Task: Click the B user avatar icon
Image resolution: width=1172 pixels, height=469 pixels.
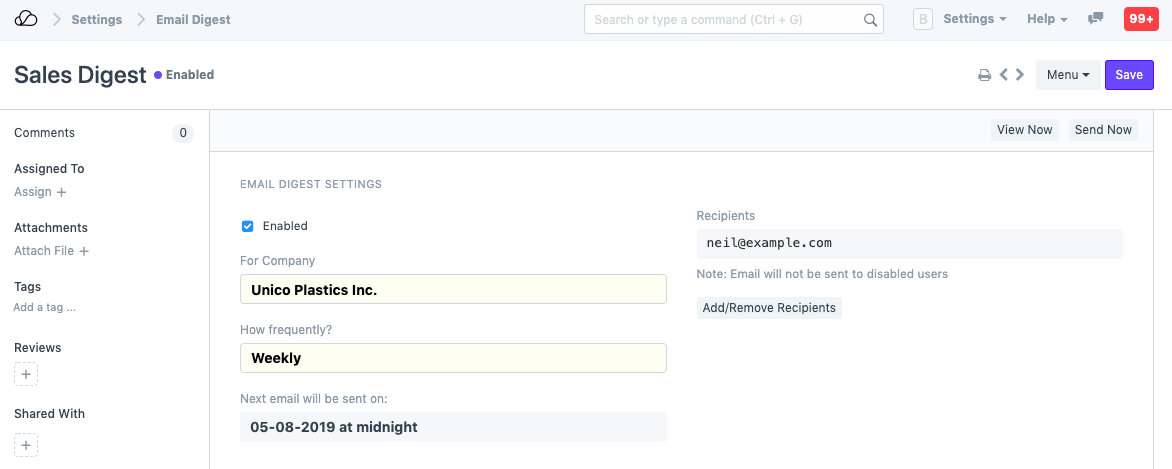Action: pos(923,19)
